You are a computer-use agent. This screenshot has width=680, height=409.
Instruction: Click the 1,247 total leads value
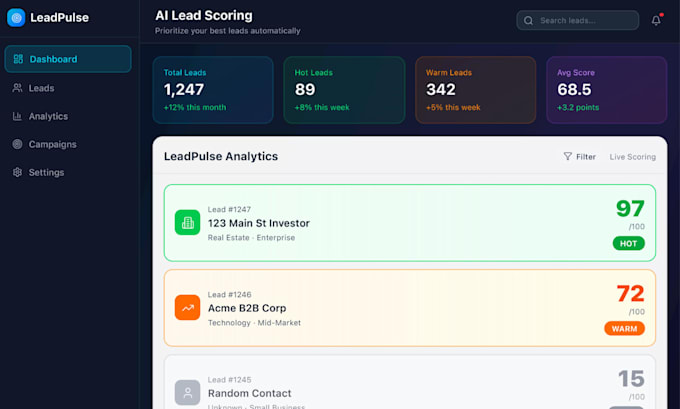point(183,89)
